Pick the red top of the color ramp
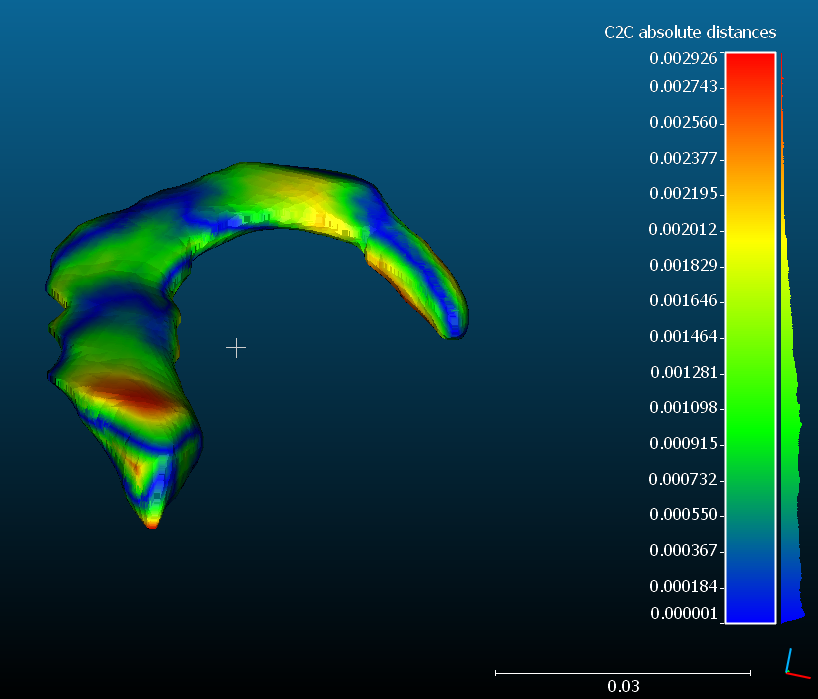 (750, 70)
